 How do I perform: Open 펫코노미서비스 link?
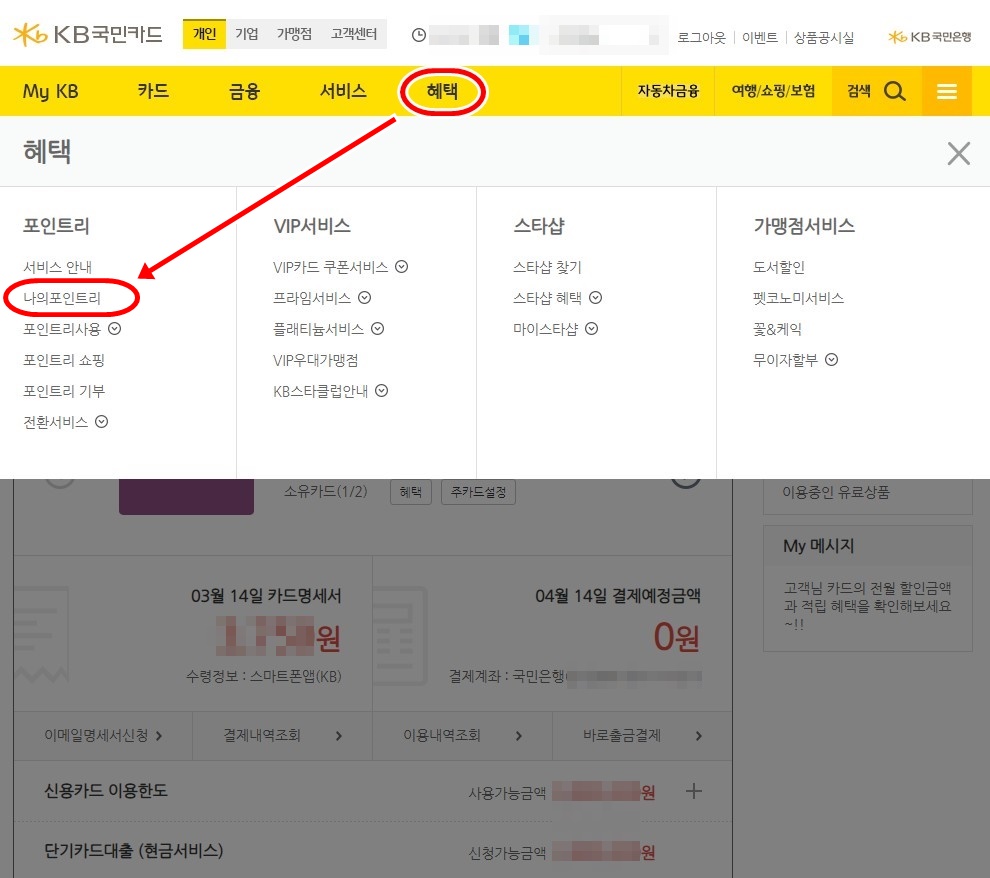point(798,298)
